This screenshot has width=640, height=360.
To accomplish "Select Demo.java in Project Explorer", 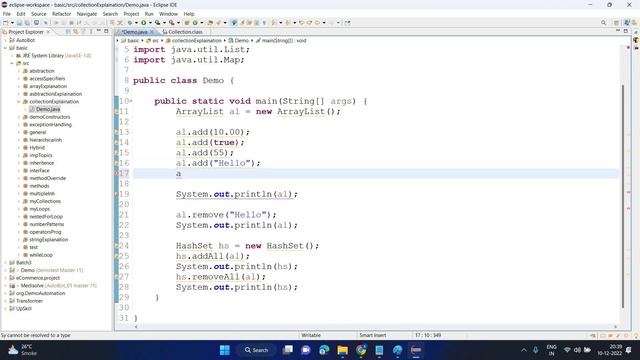I will [47, 109].
